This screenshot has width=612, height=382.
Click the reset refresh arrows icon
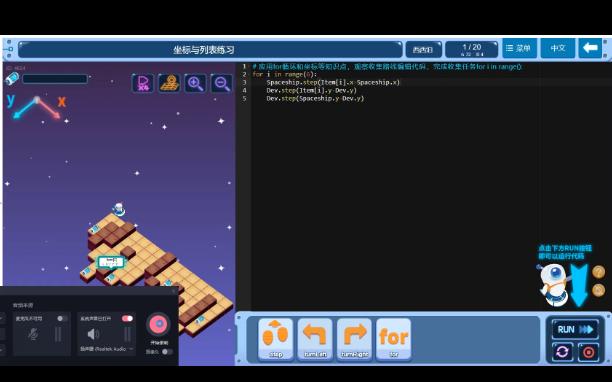coord(562,352)
